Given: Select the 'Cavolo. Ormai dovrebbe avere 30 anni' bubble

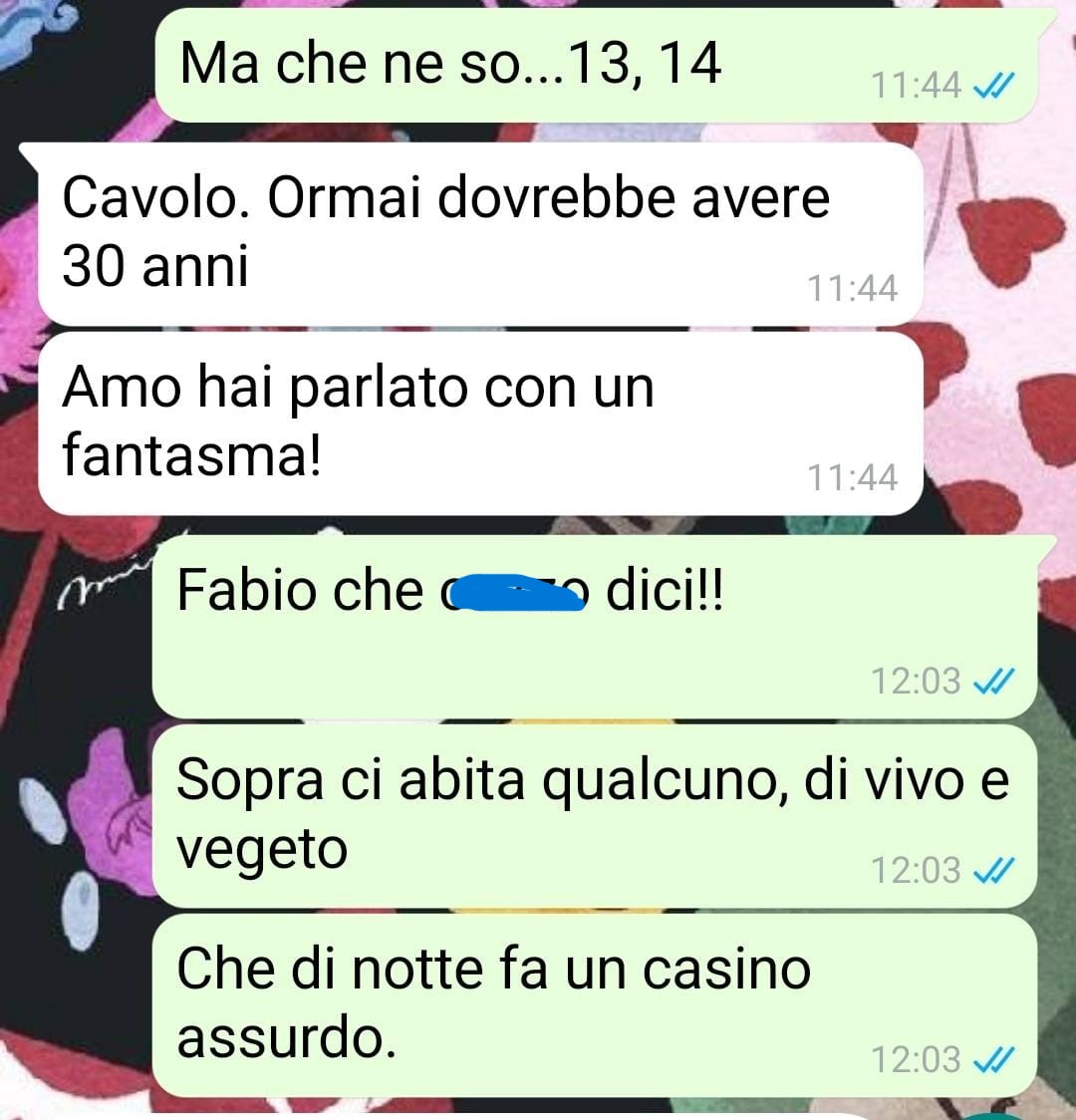Looking at the screenshot, I should click(480, 234).
